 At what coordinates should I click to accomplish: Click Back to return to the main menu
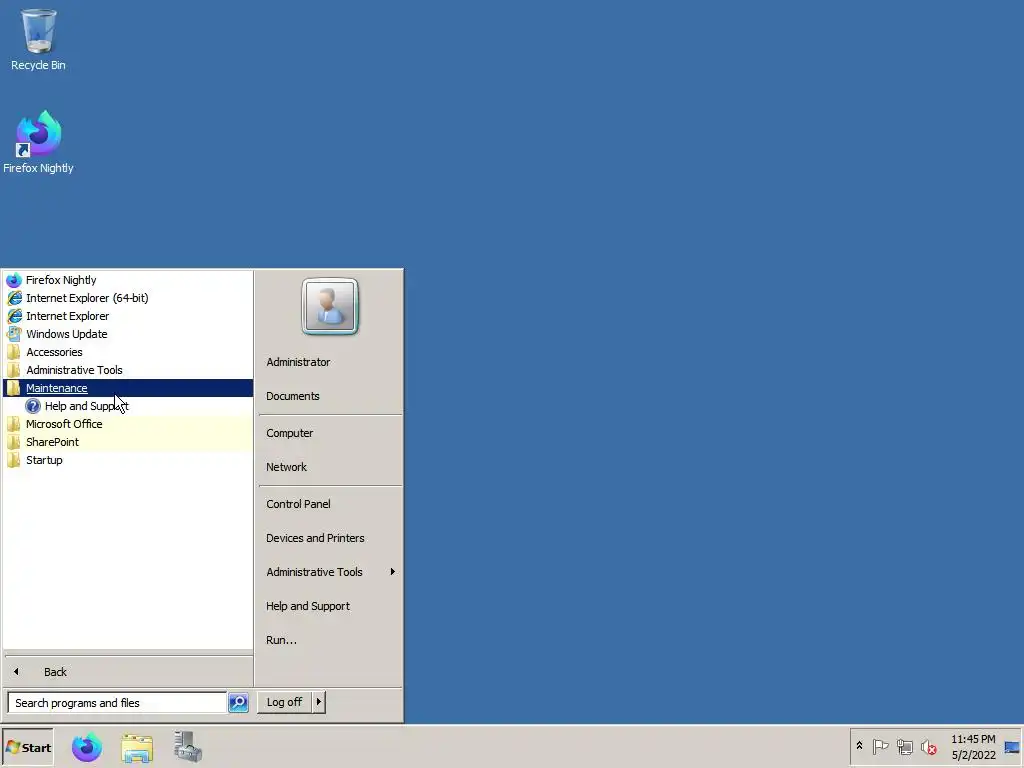[128, 672]
